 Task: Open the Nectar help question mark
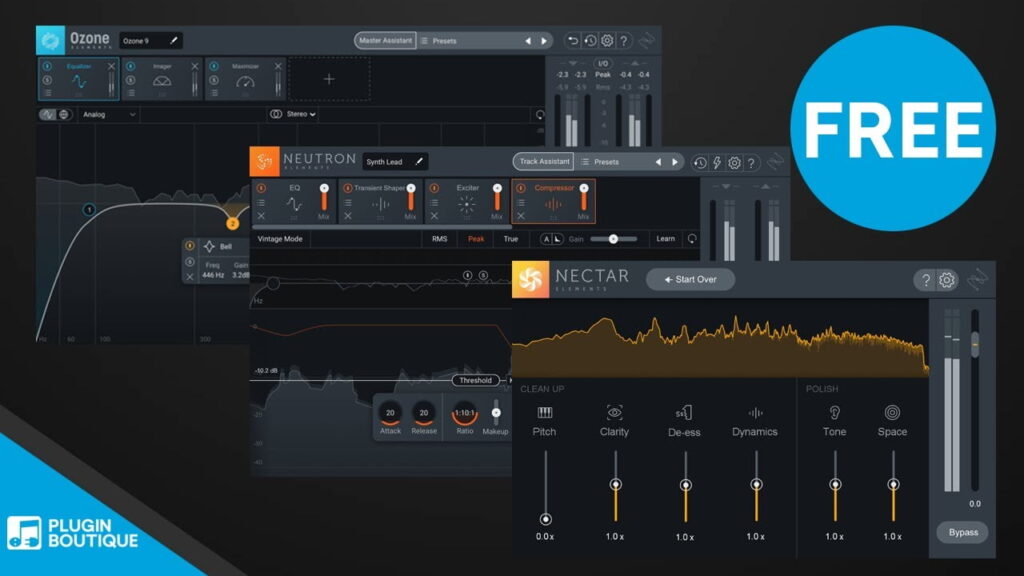pos(925,280)
